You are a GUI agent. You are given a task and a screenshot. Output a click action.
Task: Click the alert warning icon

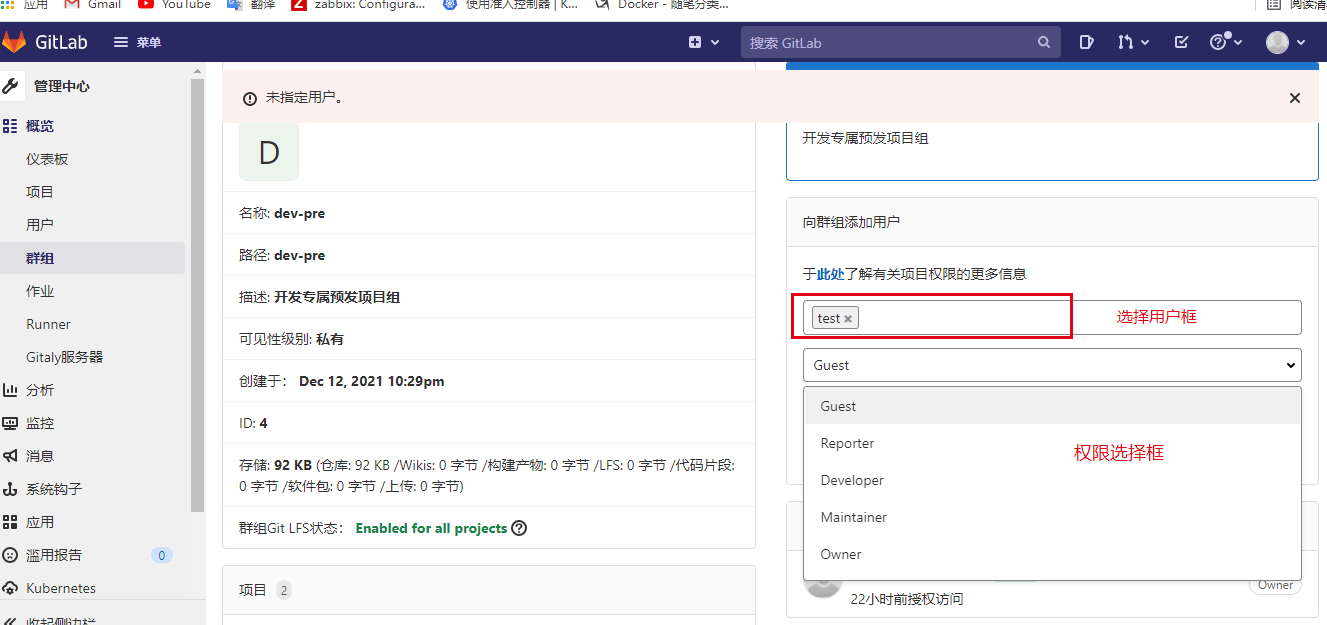pyautogui.click(x=249, y=98)
